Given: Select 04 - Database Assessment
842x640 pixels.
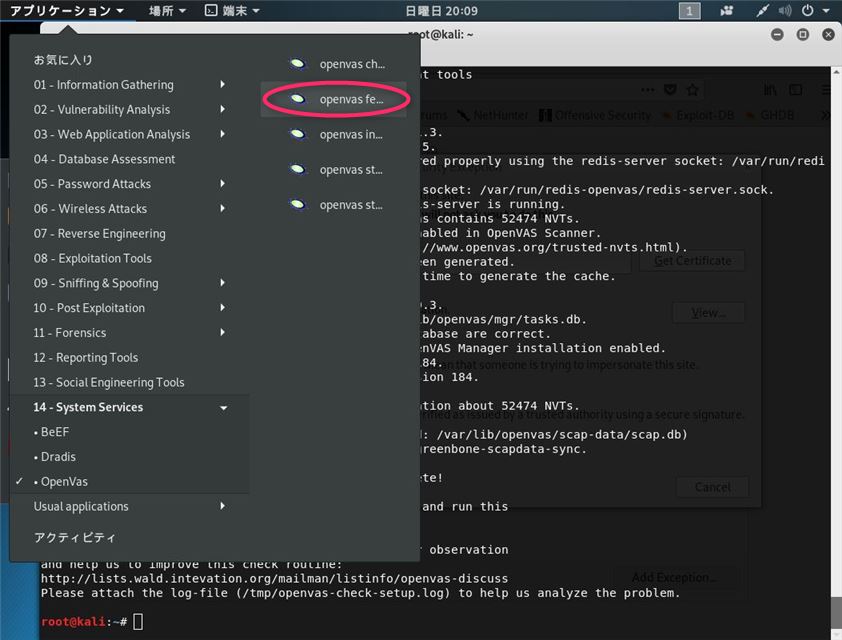Looking at the screenshot, I should point(104,159).
